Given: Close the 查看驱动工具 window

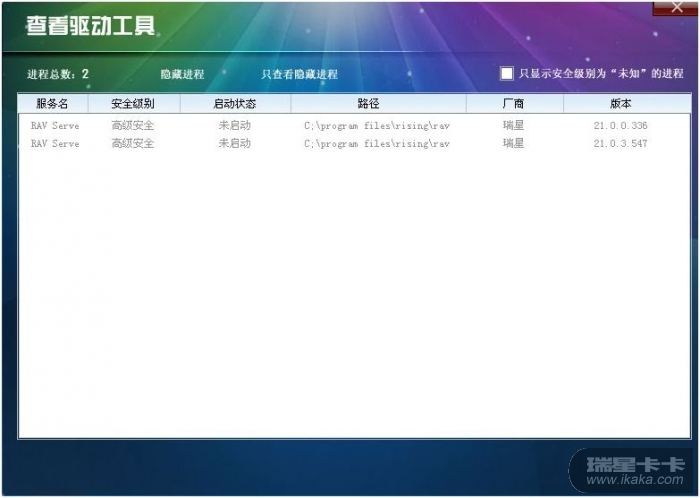Looking at the screenshot, I should pos(676,8).
